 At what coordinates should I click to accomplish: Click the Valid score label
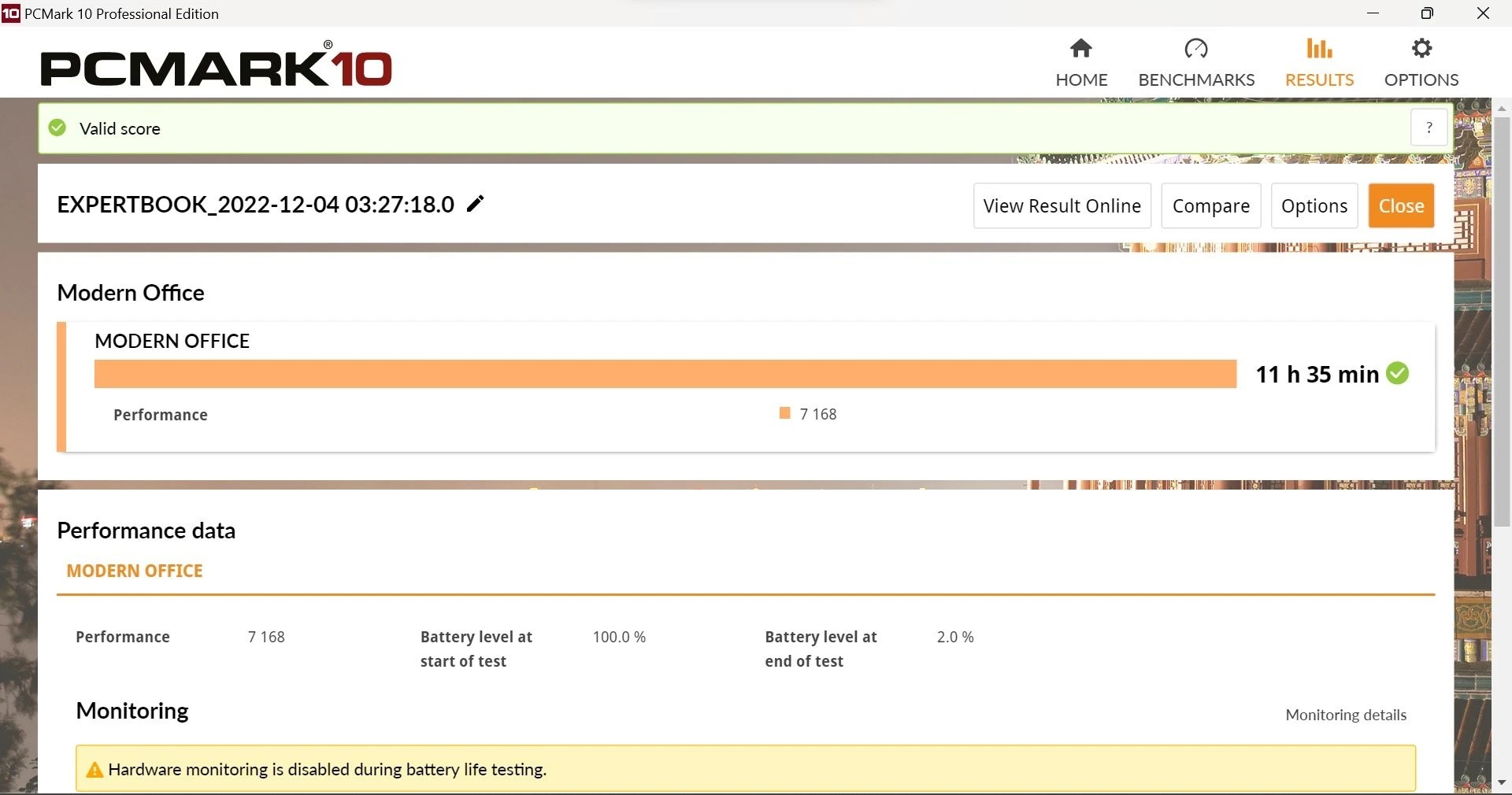pyautogui.click(x=120, y=128)
